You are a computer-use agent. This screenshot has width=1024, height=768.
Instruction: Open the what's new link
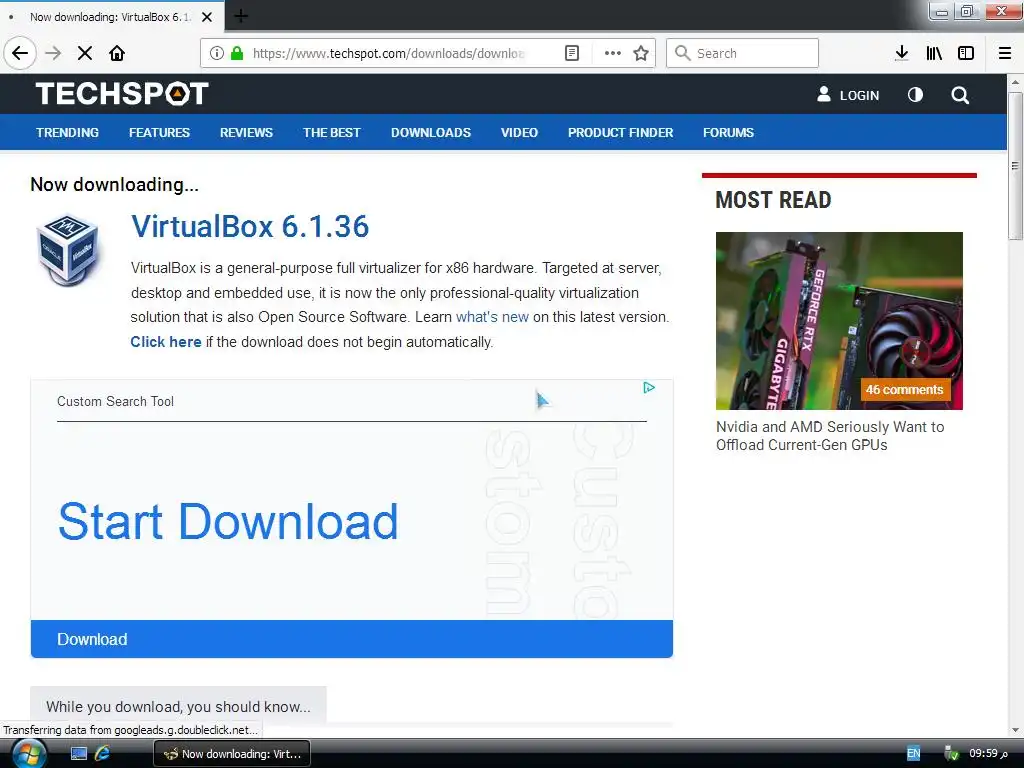pyautogui.click(x=492, y=317)
